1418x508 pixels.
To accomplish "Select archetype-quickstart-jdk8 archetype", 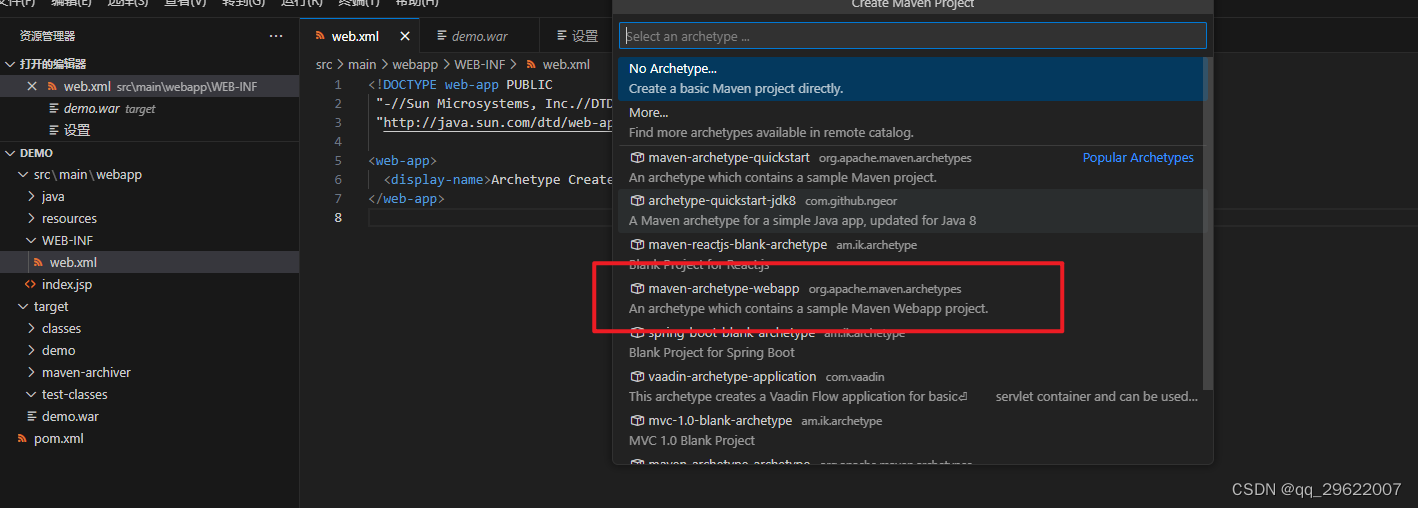I will click(909, 211).
